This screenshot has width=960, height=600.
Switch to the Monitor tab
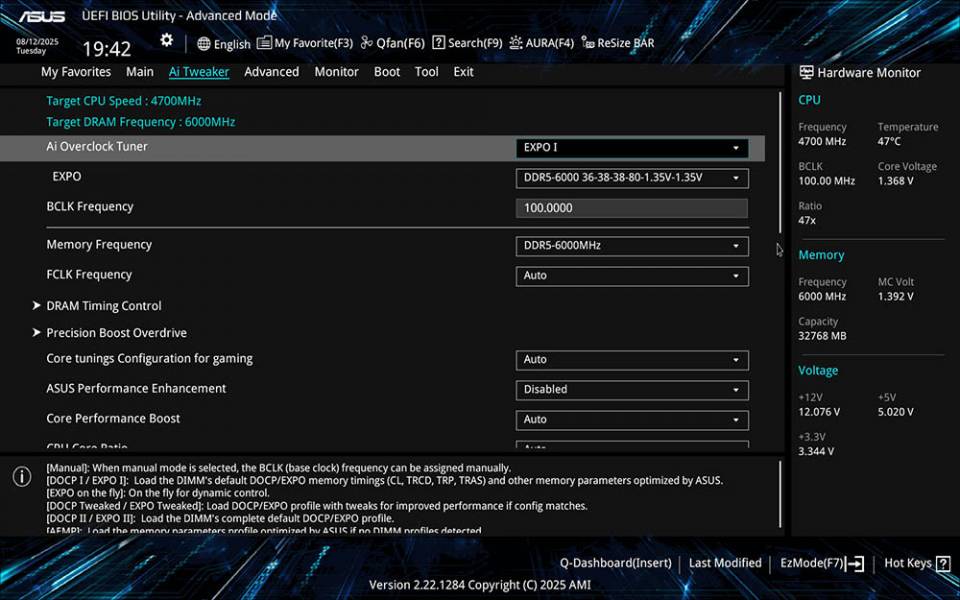(x=336, y=71)
